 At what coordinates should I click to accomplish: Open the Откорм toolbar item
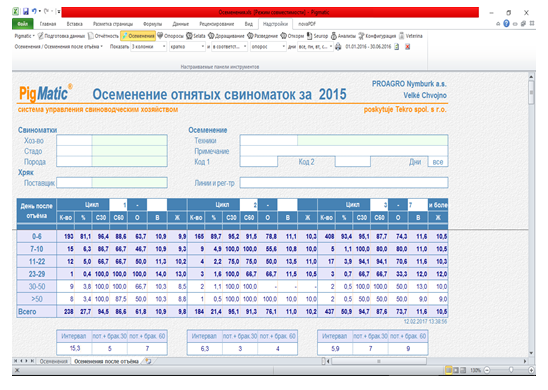click(292, 36)
